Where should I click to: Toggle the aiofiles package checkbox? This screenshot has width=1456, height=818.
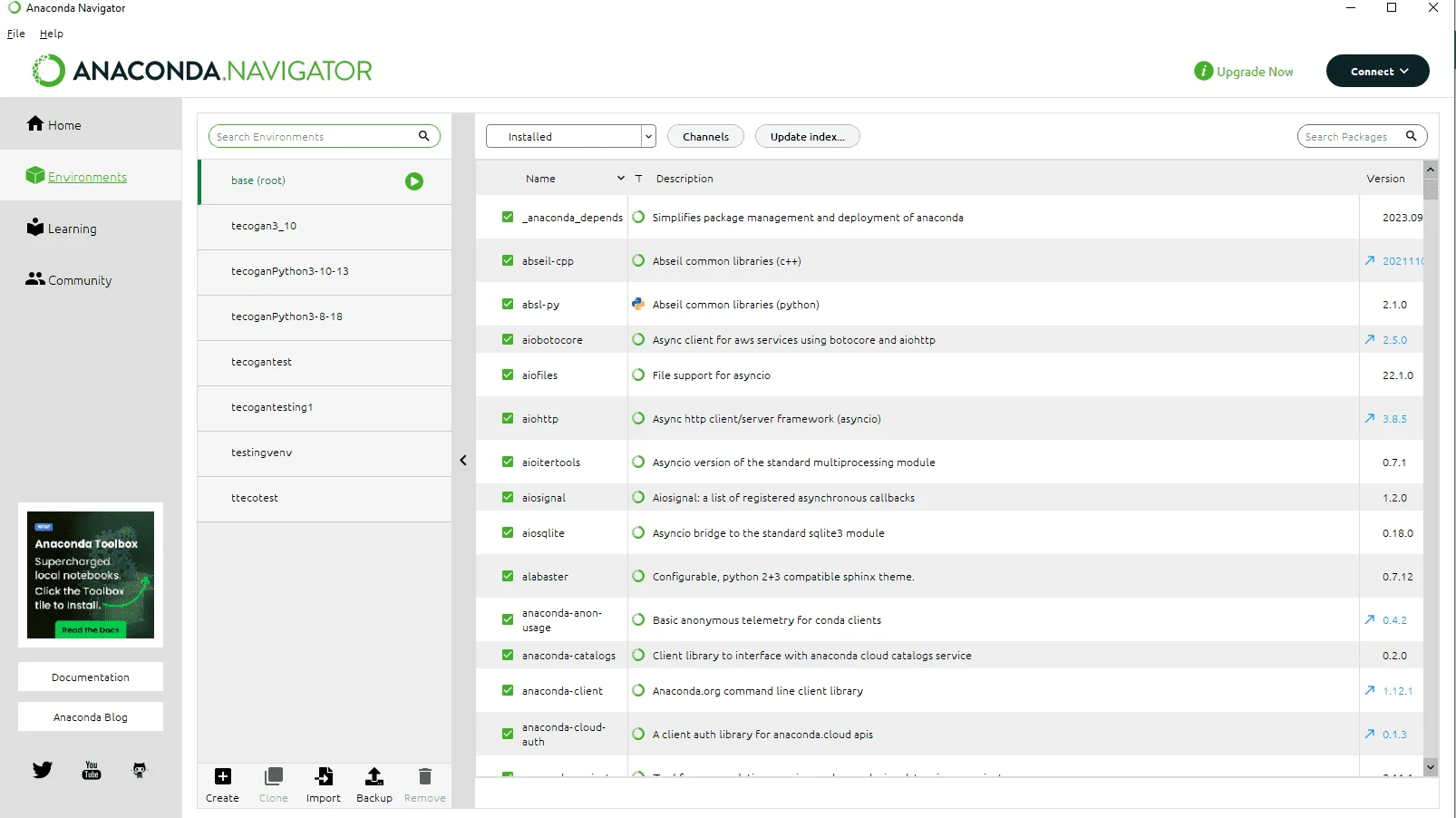(508, 375)
